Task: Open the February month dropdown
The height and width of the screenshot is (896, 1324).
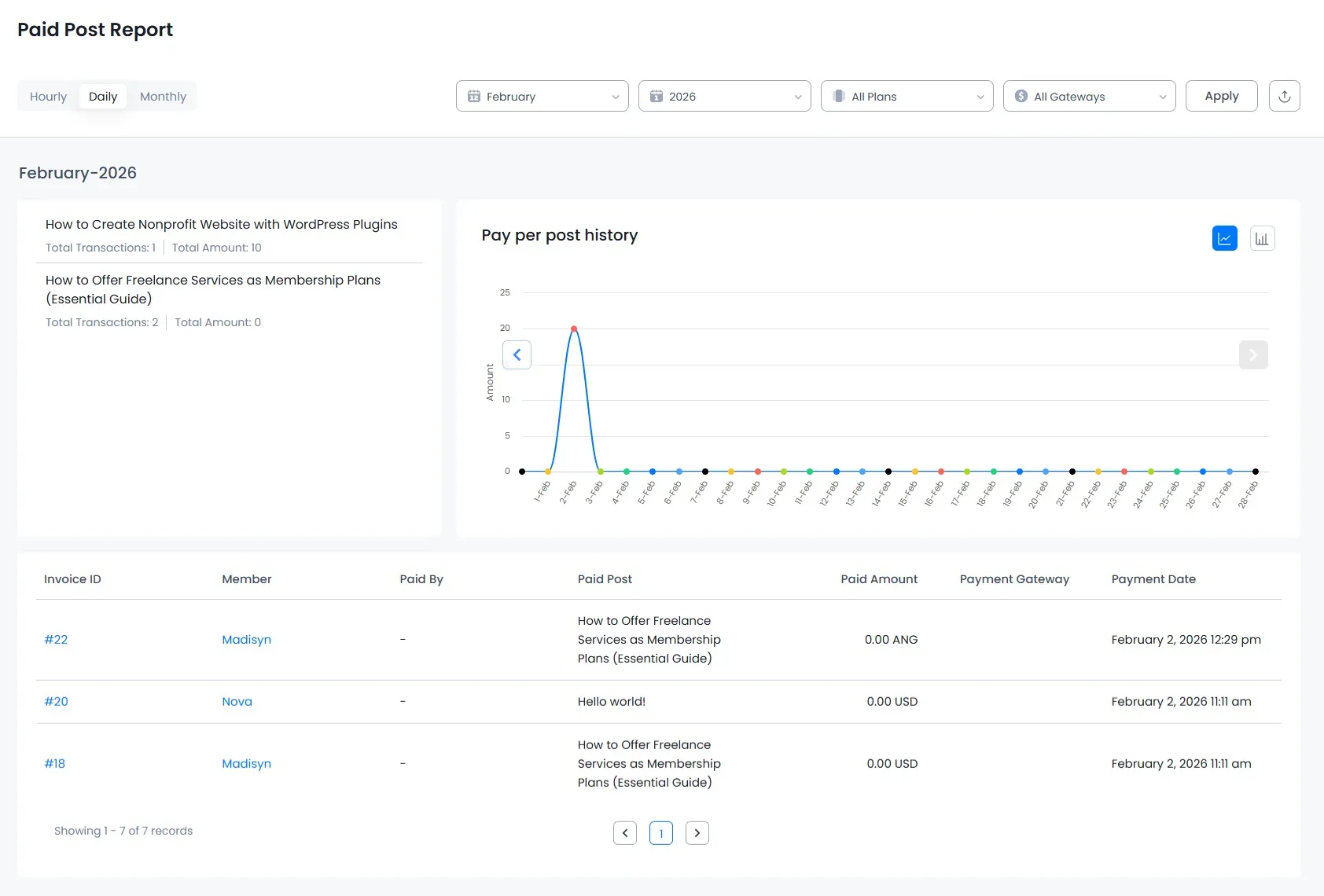Action: (x=542, y=96)
